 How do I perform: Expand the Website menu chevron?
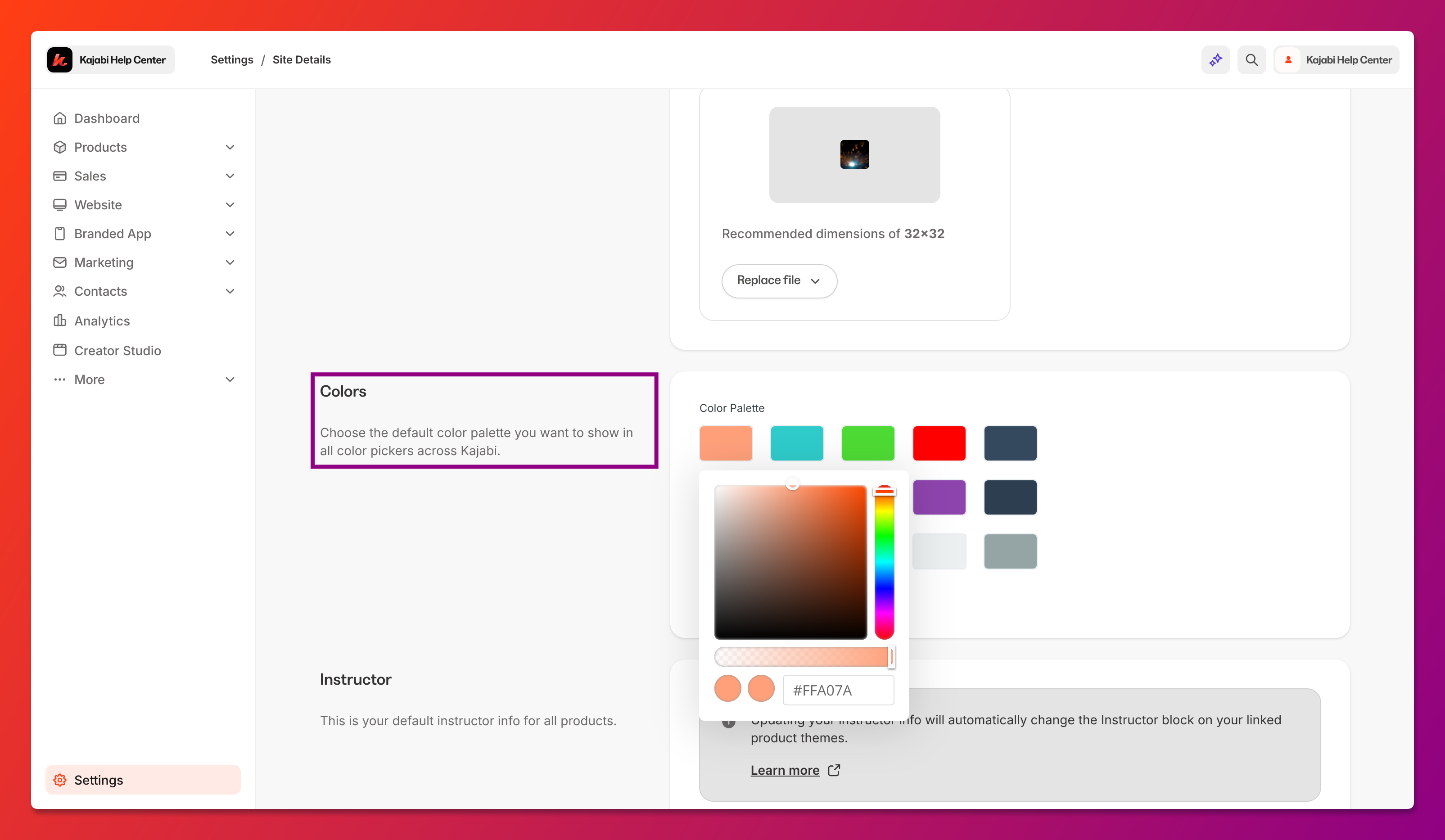(x=230, y=205)
